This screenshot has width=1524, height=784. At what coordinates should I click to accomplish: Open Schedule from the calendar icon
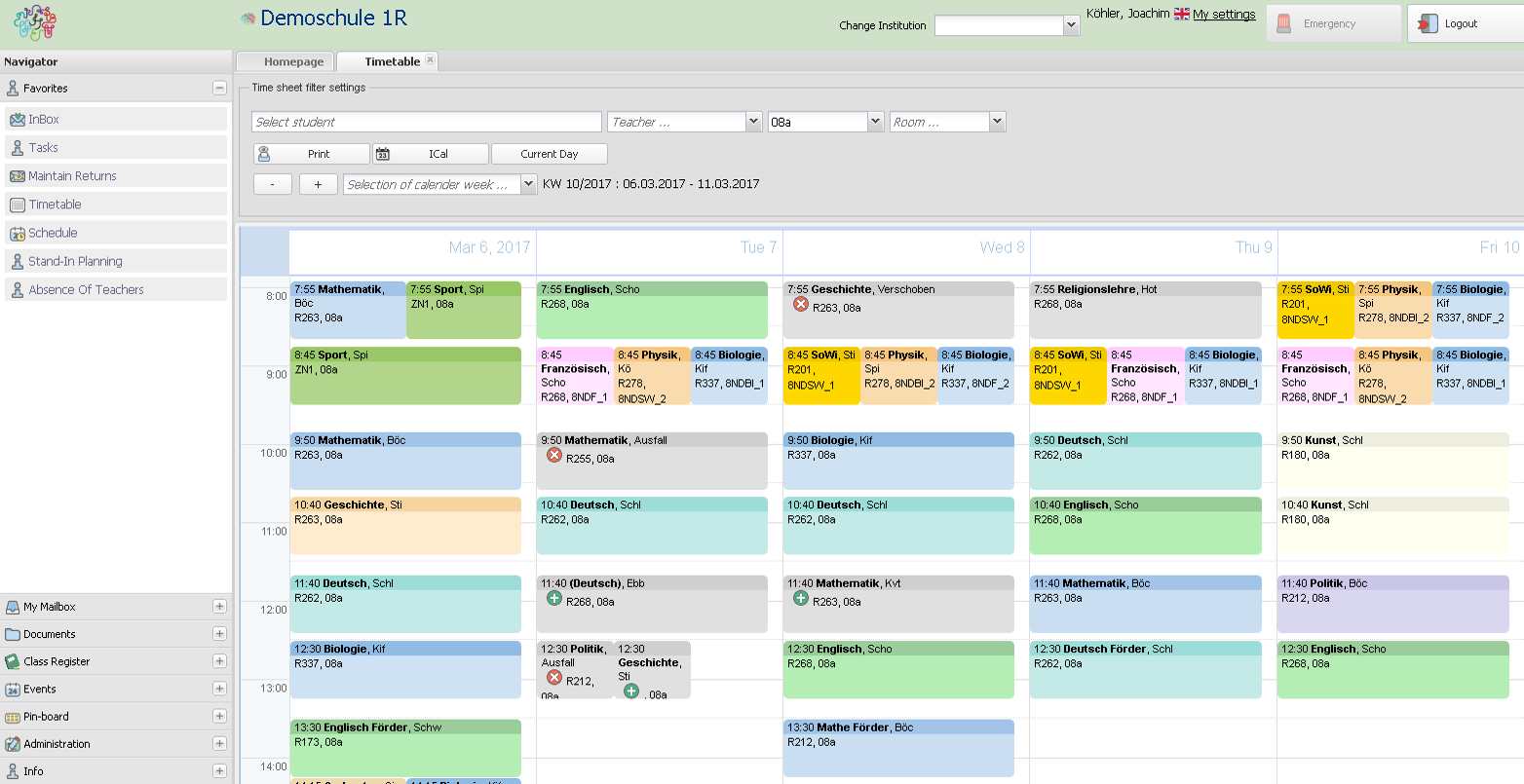tap(17, 234)
